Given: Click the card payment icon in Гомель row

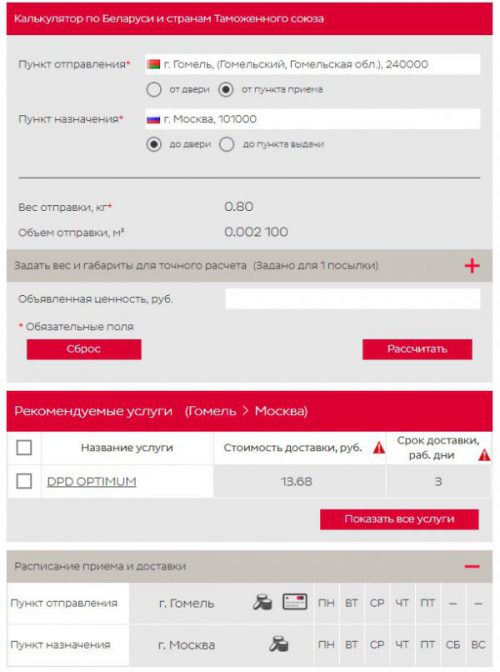Looking at the screenshot, I should click(295, 602).
